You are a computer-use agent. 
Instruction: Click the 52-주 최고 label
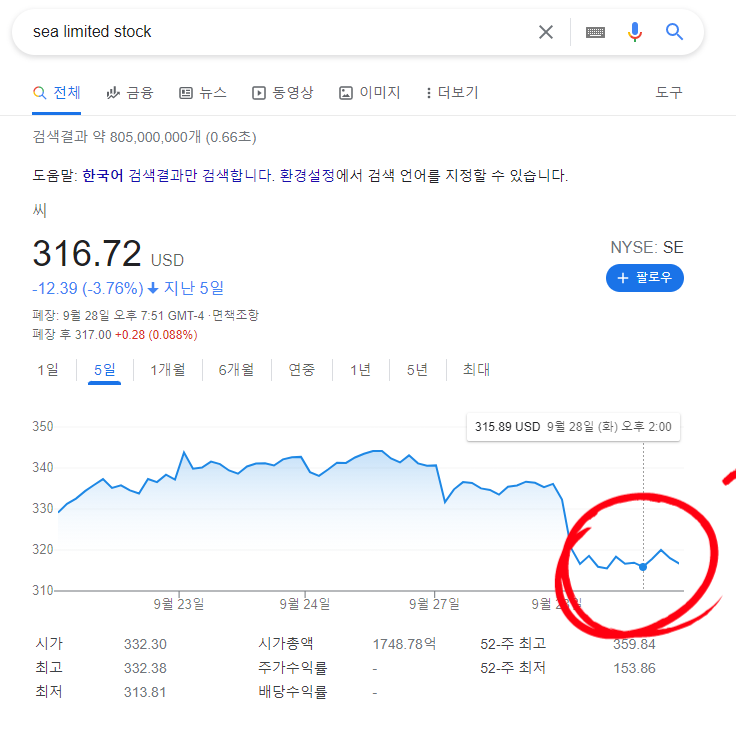[x=513, y=644]
